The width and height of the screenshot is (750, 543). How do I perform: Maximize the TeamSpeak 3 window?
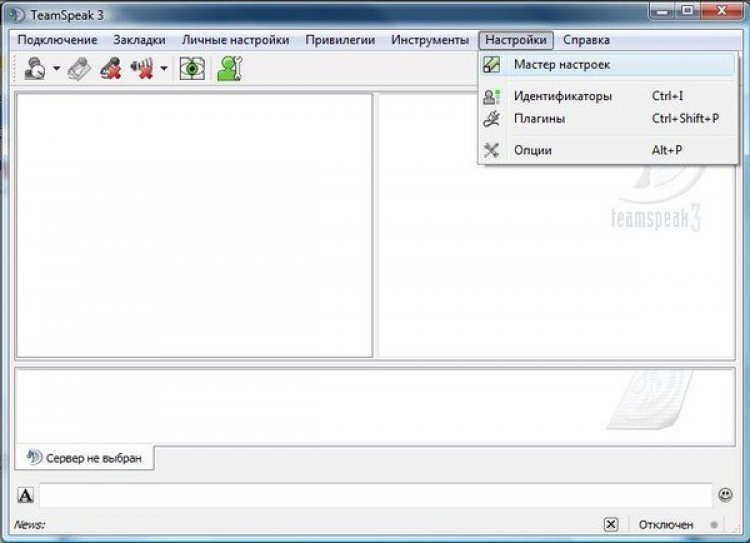[687, 11]
